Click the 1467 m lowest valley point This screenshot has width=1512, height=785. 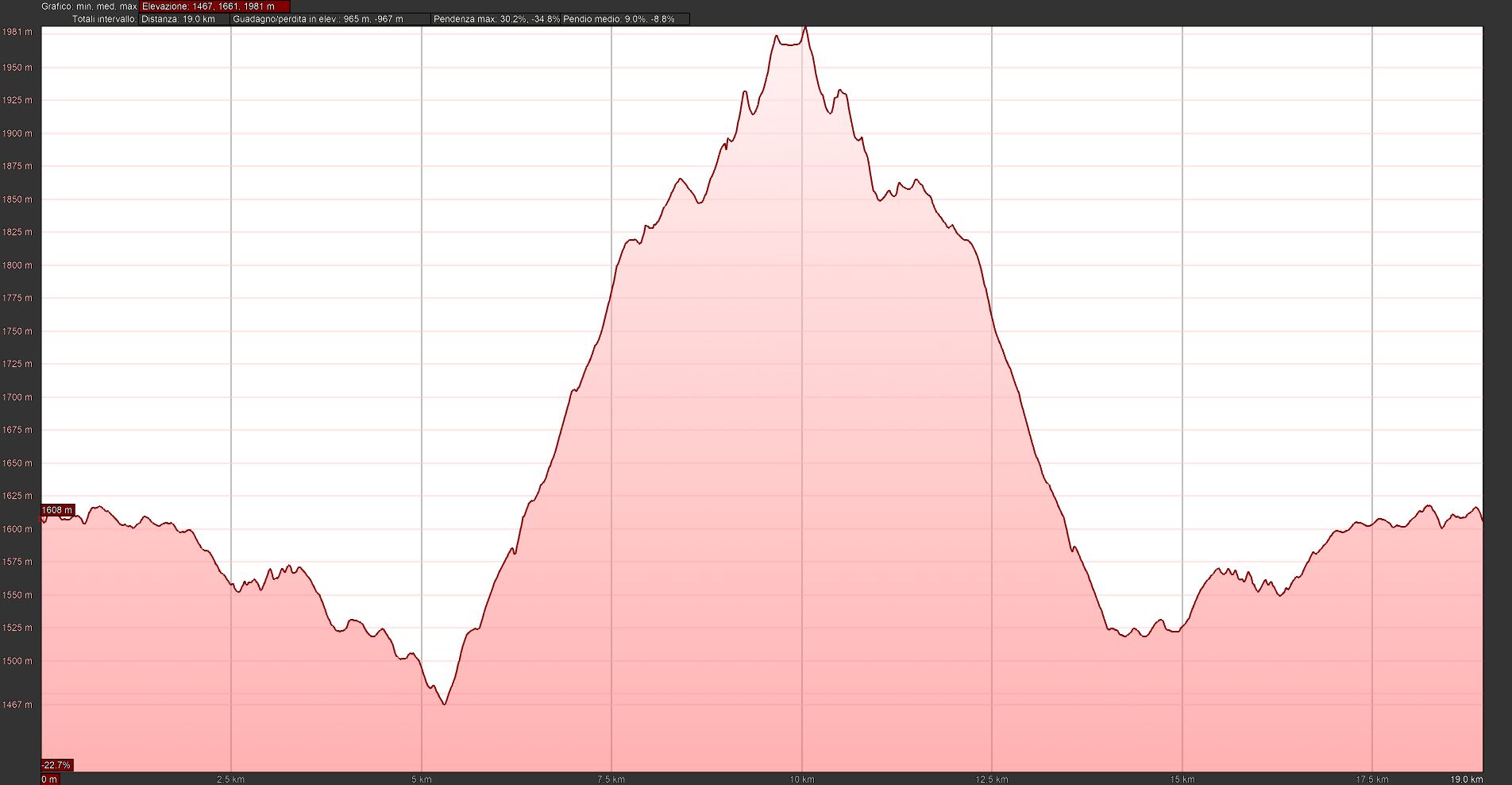(x=445, y=704)
